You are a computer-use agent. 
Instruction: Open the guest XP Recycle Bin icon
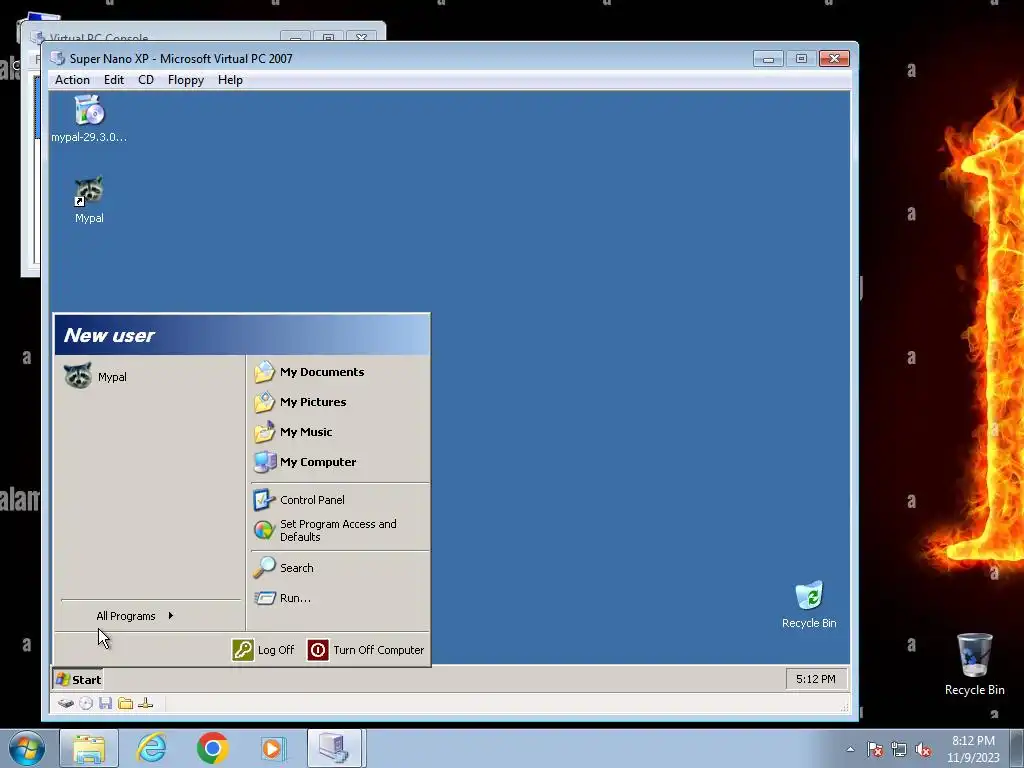tap(809, 605)
